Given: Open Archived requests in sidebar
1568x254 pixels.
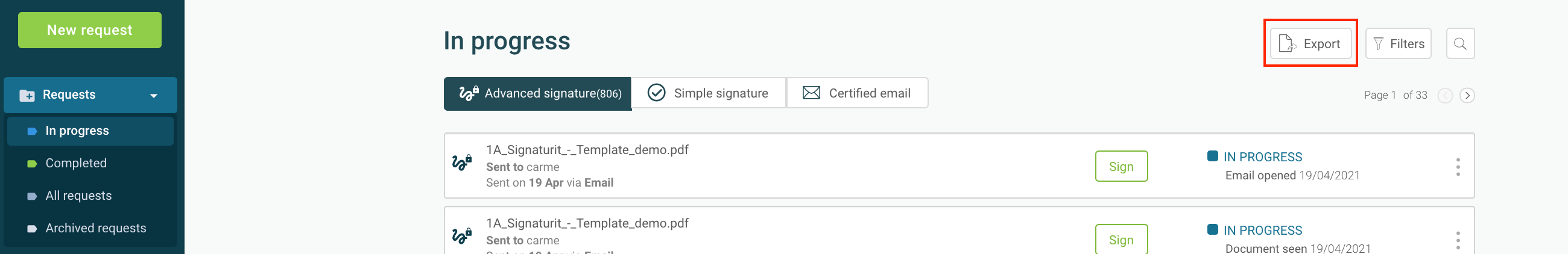Looking at the screenshot, I should (90, 228).
